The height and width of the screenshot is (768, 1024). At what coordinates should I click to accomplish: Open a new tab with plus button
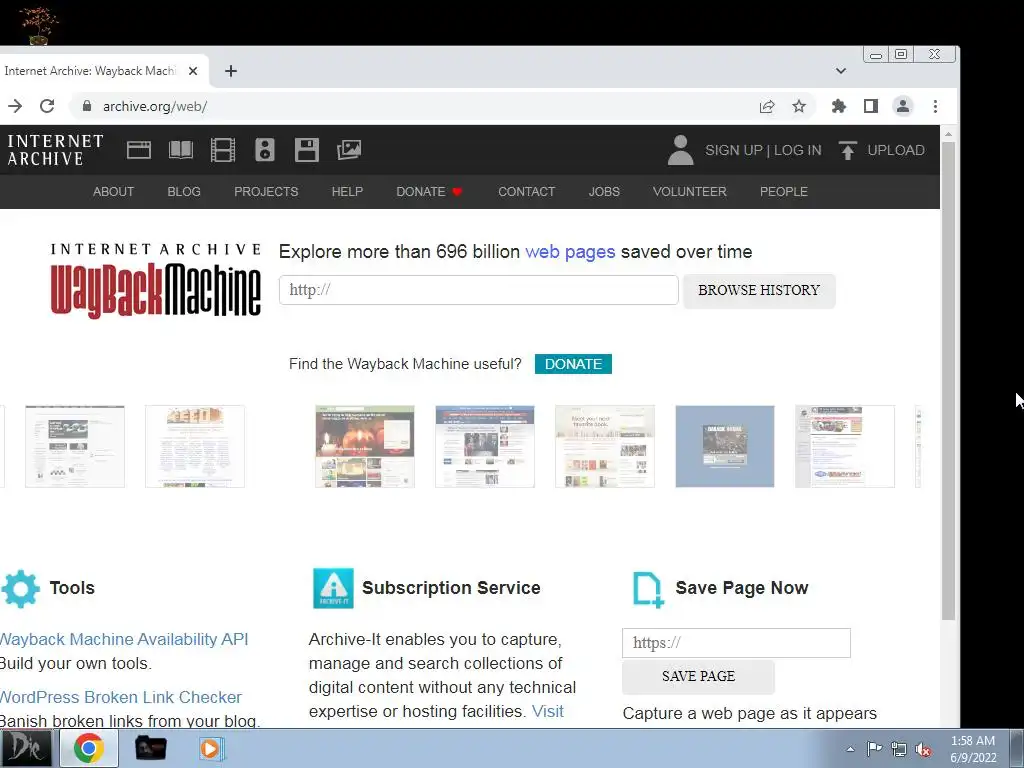coord(231,71)
